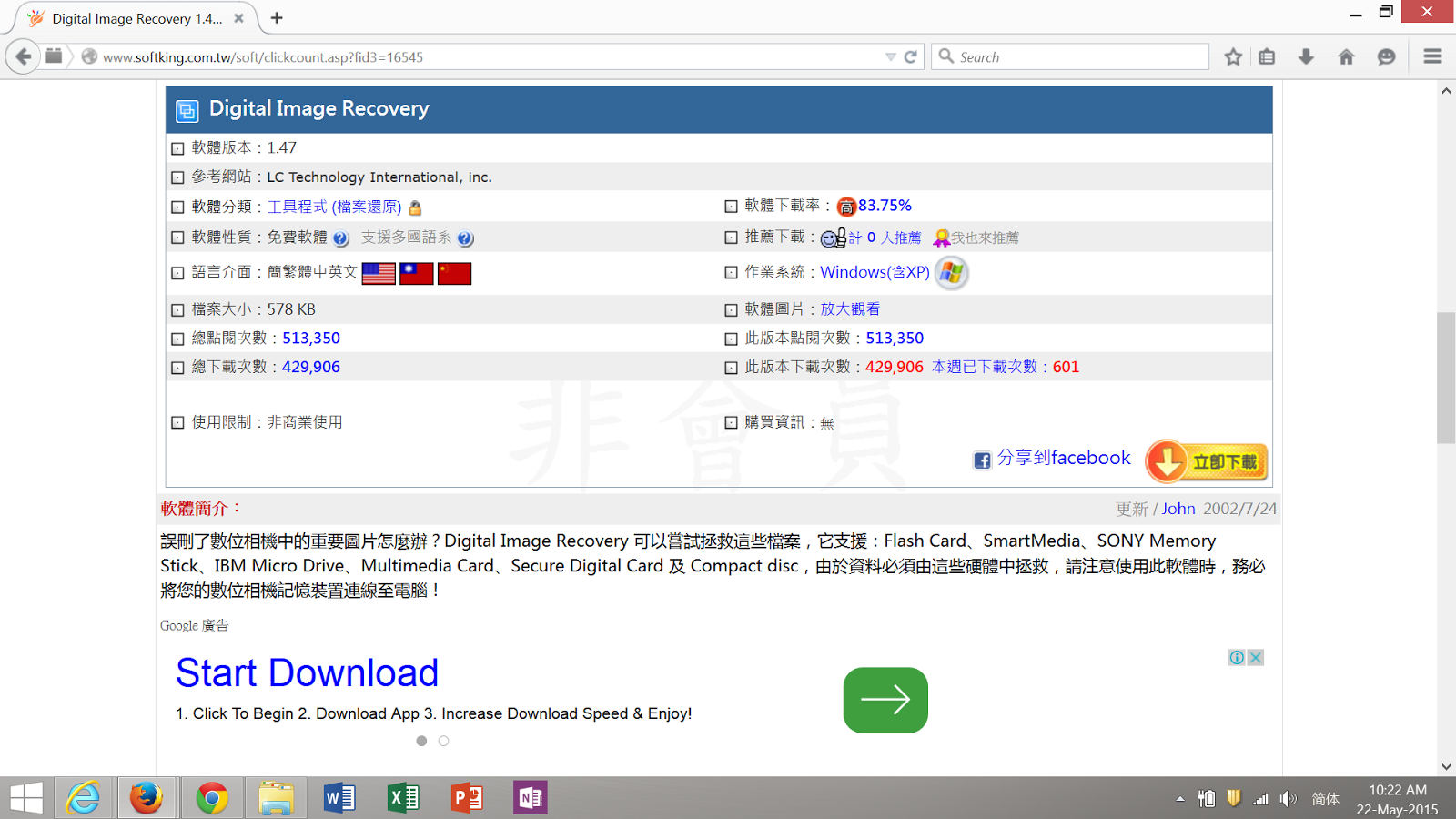Close the ad with the X icon
Viewport: 1456px width, 819px height.
pos(1255,657)
